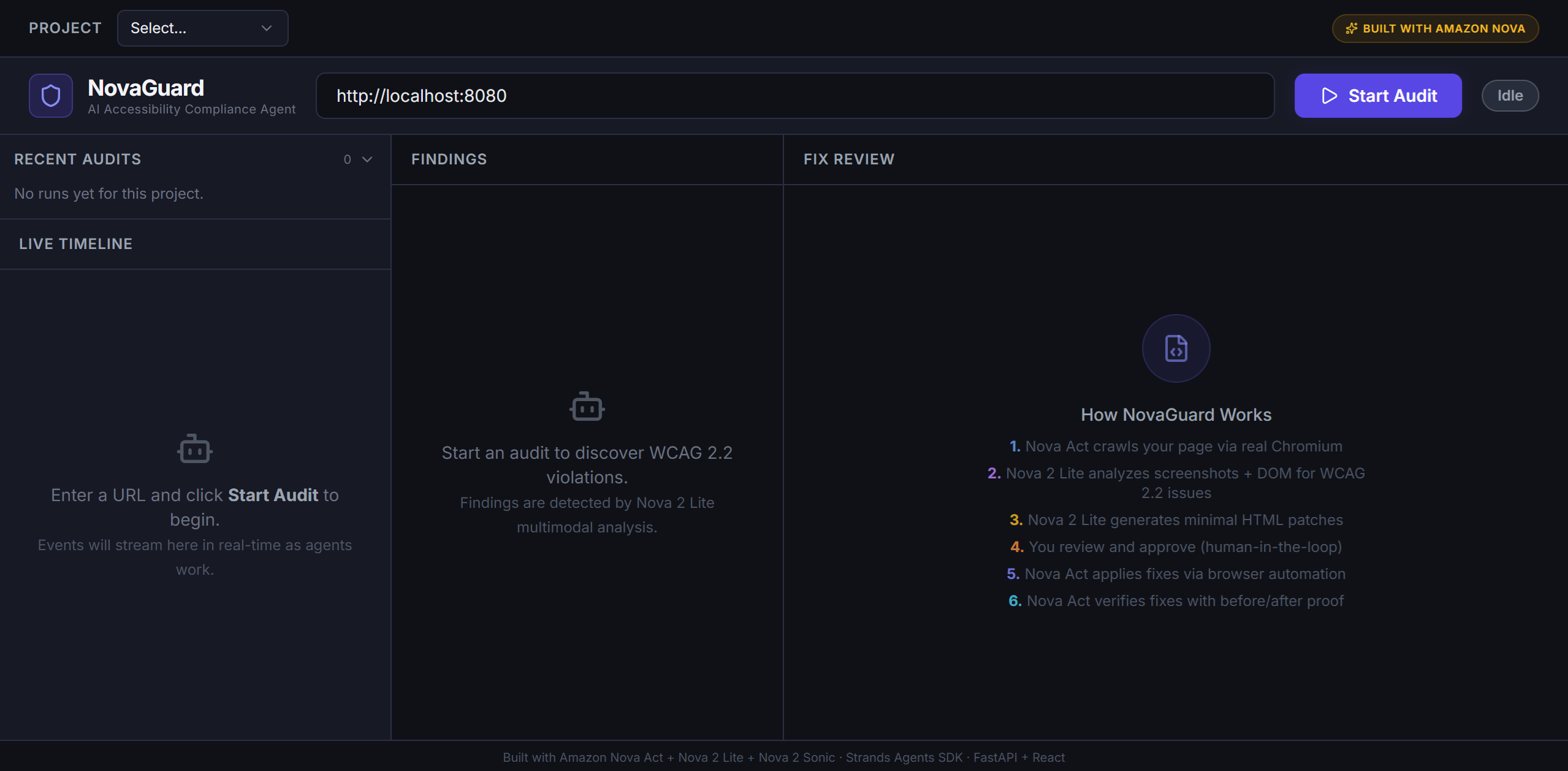The width and height of the screenshot is (1568, 771).
Task: Open the Project select dropdown
Action: (202, 28)
